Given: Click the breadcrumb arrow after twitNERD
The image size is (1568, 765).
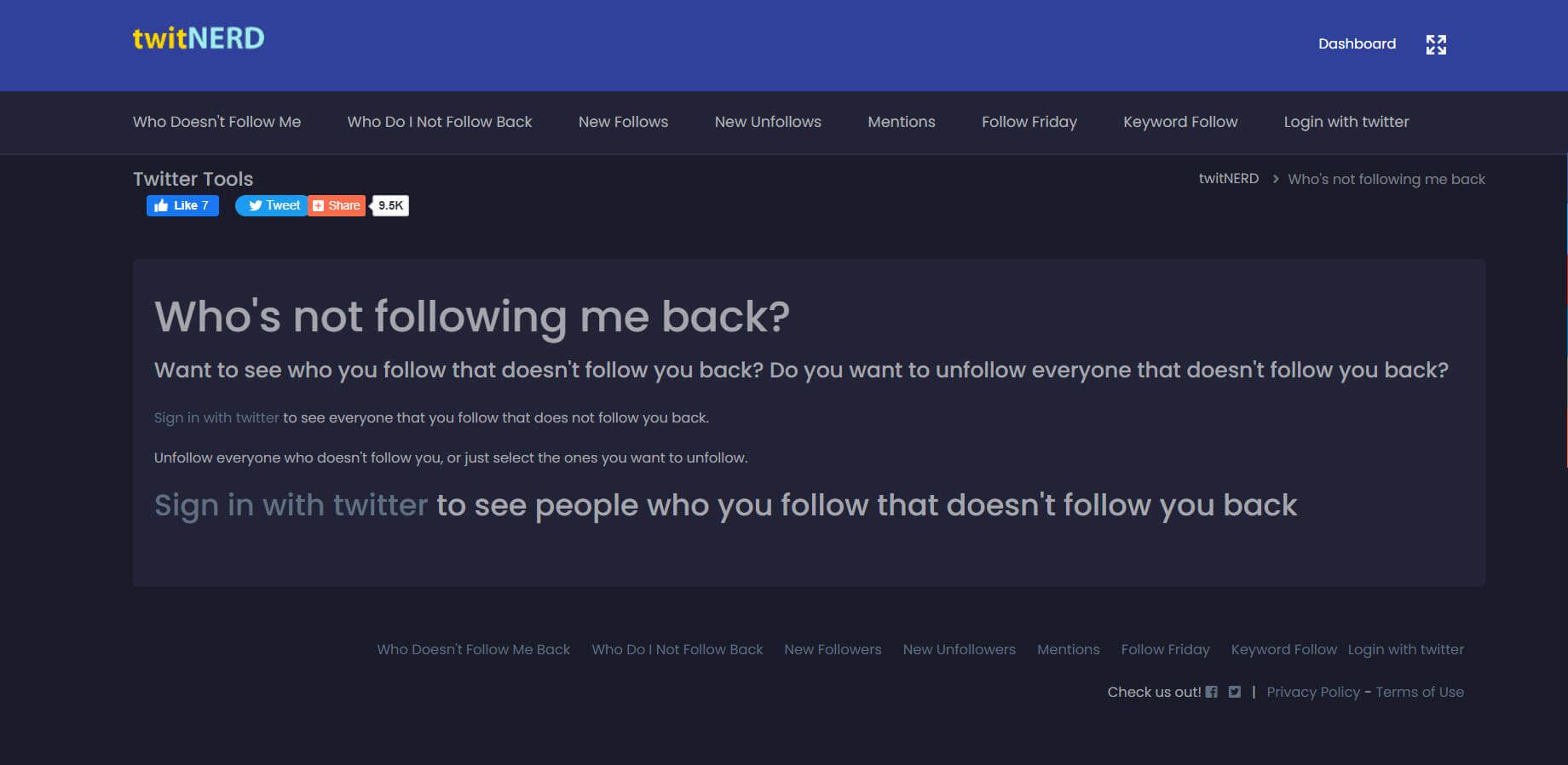Looking at the screenshot, I should point(1276,179).
